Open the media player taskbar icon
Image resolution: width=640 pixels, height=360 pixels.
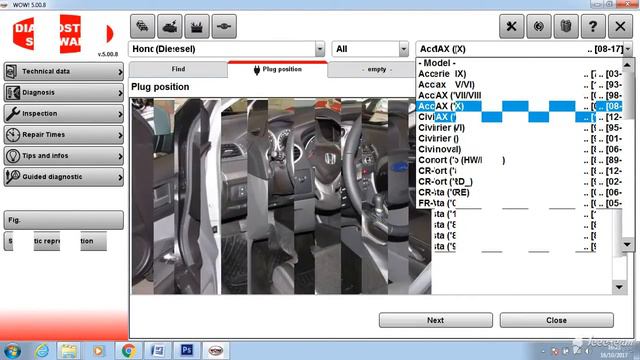pos(98,351)
